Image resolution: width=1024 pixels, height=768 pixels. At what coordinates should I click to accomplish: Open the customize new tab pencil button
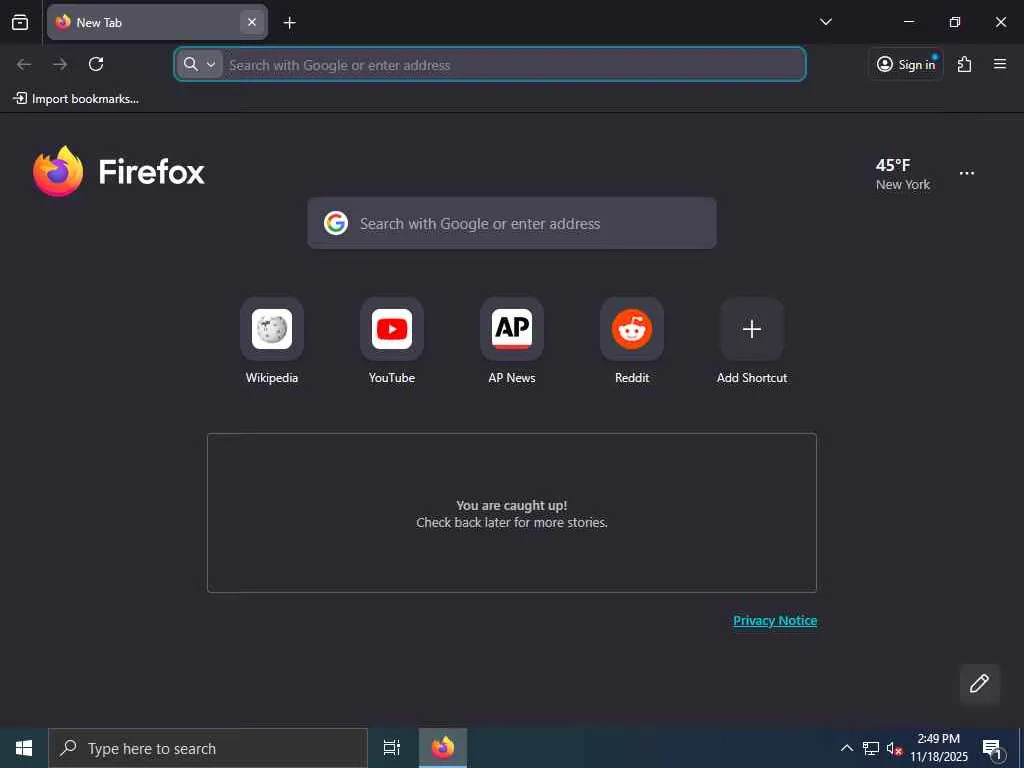(979, 683)
